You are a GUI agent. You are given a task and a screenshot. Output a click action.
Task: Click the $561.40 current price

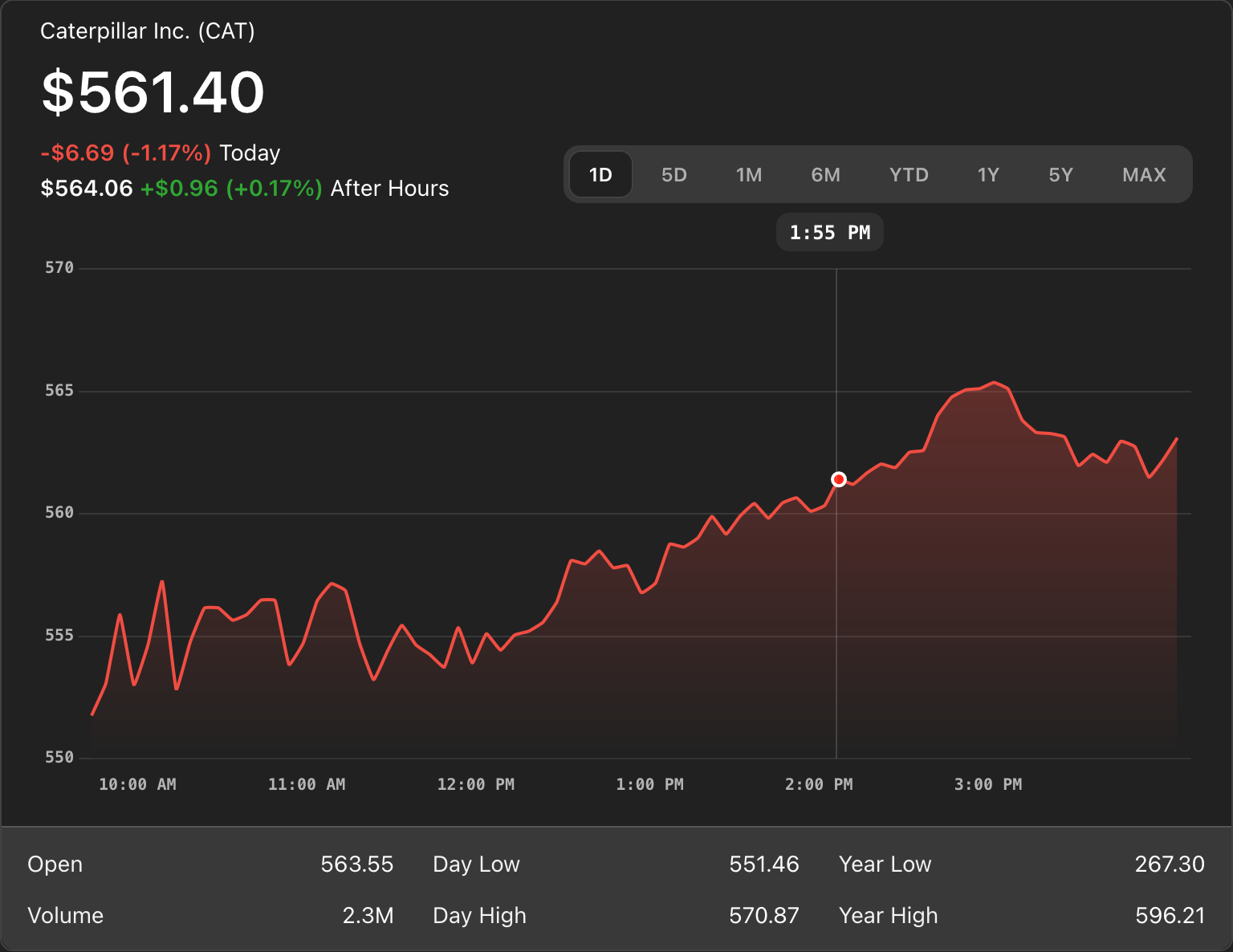click(153, 92)
